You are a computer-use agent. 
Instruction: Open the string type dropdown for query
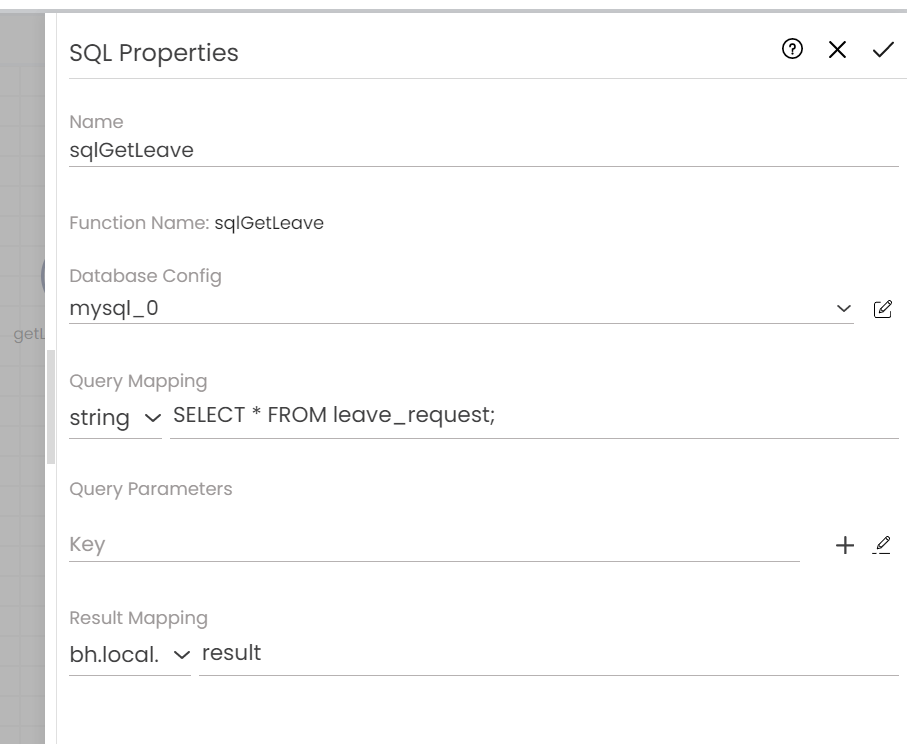115,418
